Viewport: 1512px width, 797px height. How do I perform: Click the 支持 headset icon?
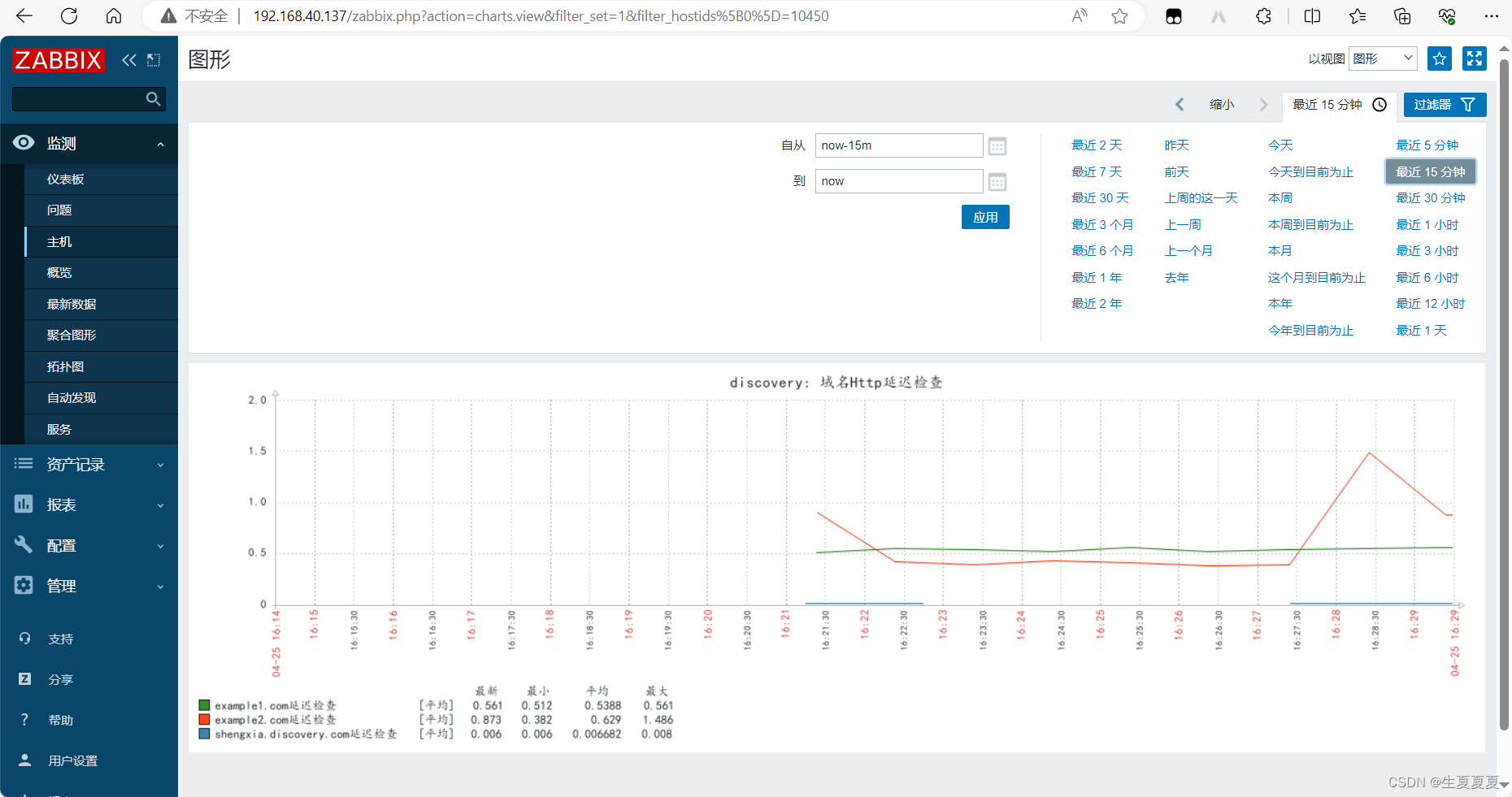pyautogui.click(x=25, y=639)
